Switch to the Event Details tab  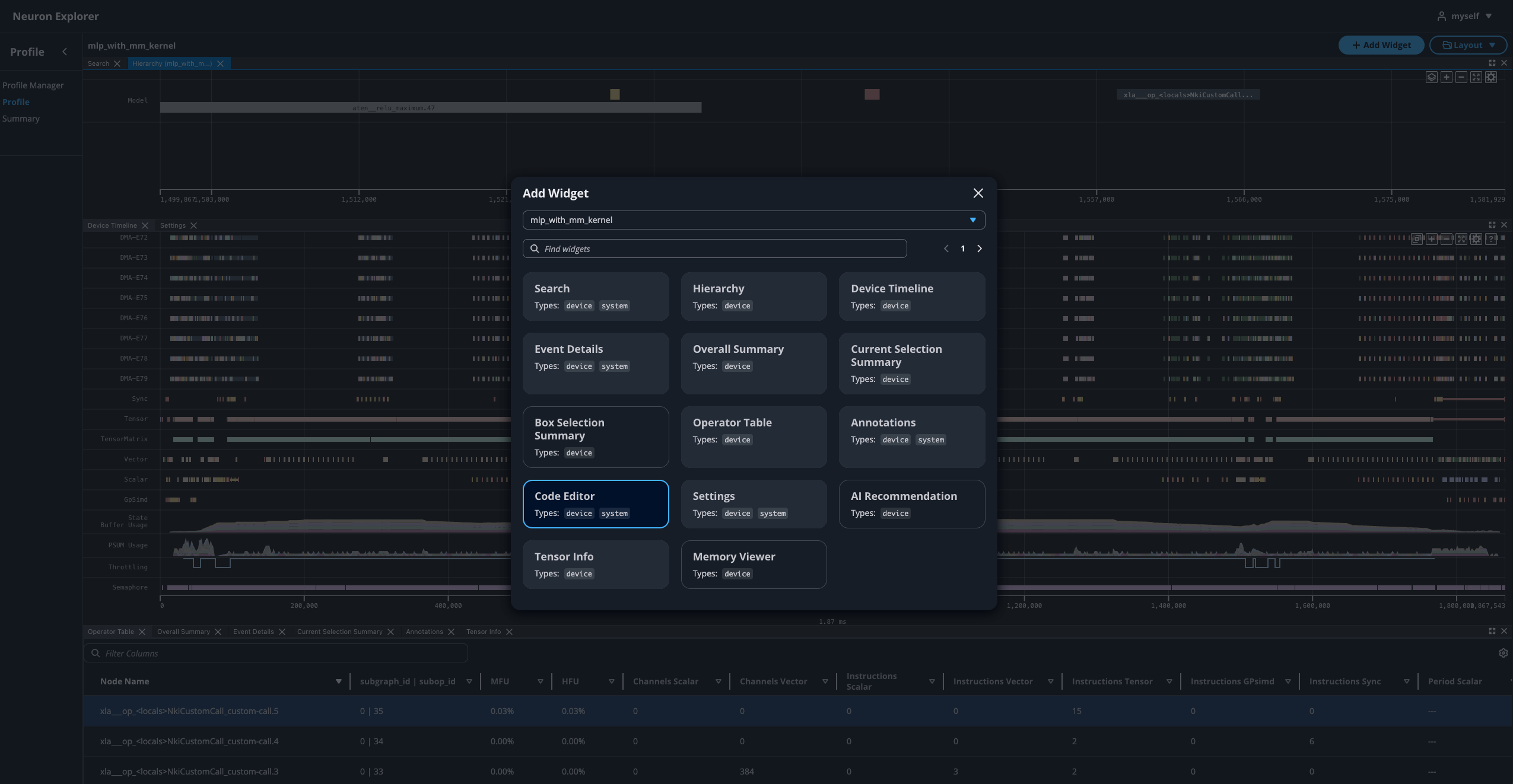tap(253, 632)
